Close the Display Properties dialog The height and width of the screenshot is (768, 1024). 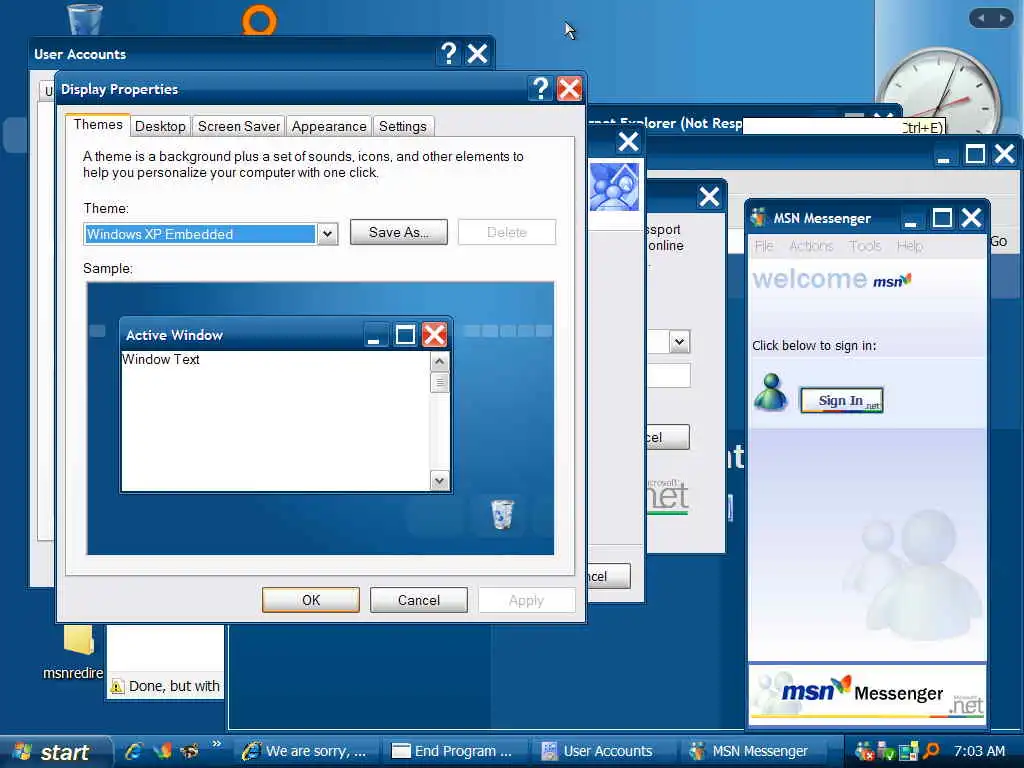click(569, 88)
